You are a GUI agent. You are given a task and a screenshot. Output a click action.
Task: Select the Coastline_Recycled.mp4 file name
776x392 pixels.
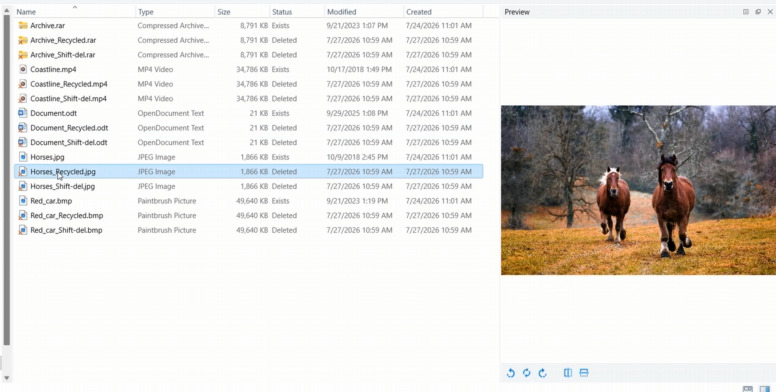click(x=69, y=84)
